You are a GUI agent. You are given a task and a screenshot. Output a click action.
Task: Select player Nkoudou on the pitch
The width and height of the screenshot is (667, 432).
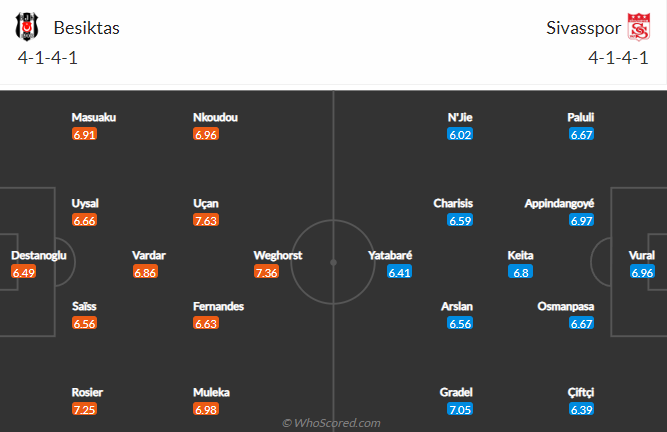215,117
